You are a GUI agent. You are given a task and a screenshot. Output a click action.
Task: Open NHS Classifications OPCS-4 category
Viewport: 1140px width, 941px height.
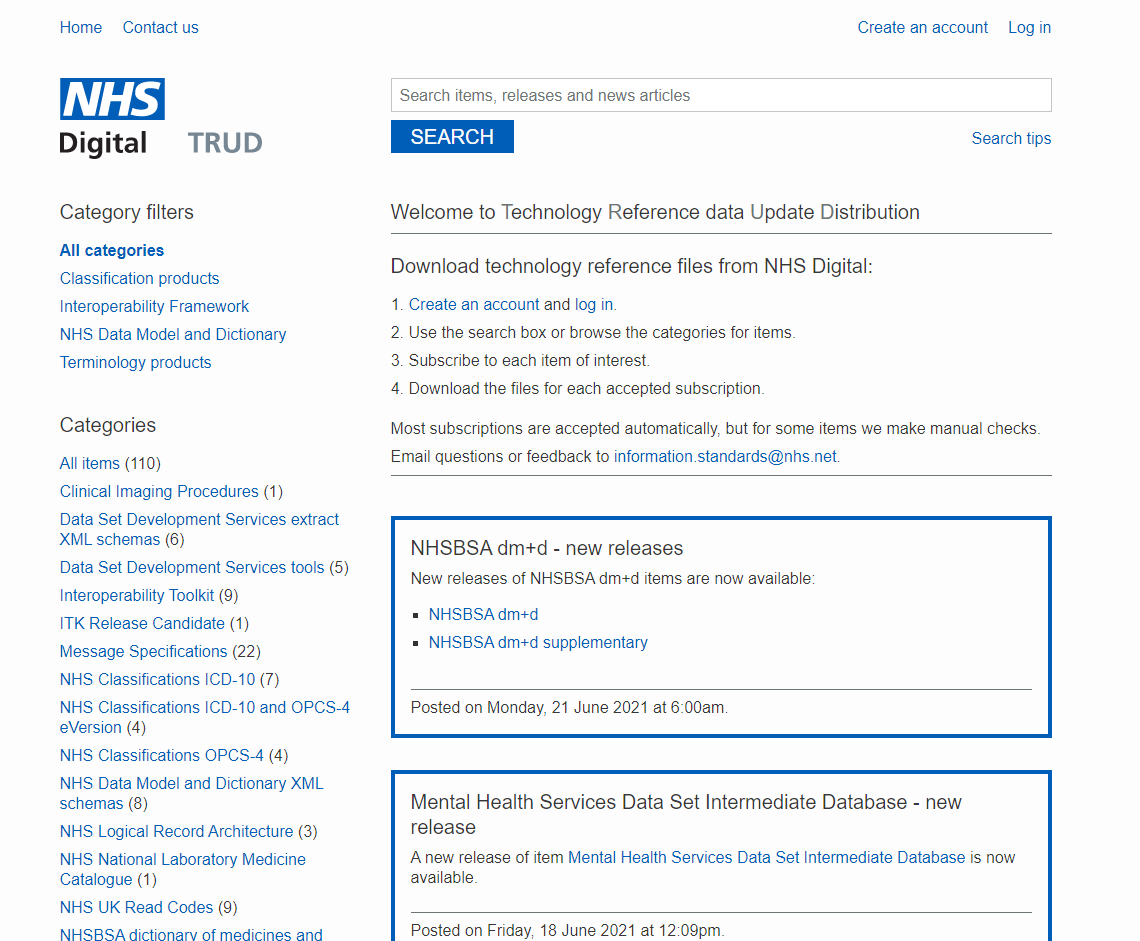coord(161,756)
